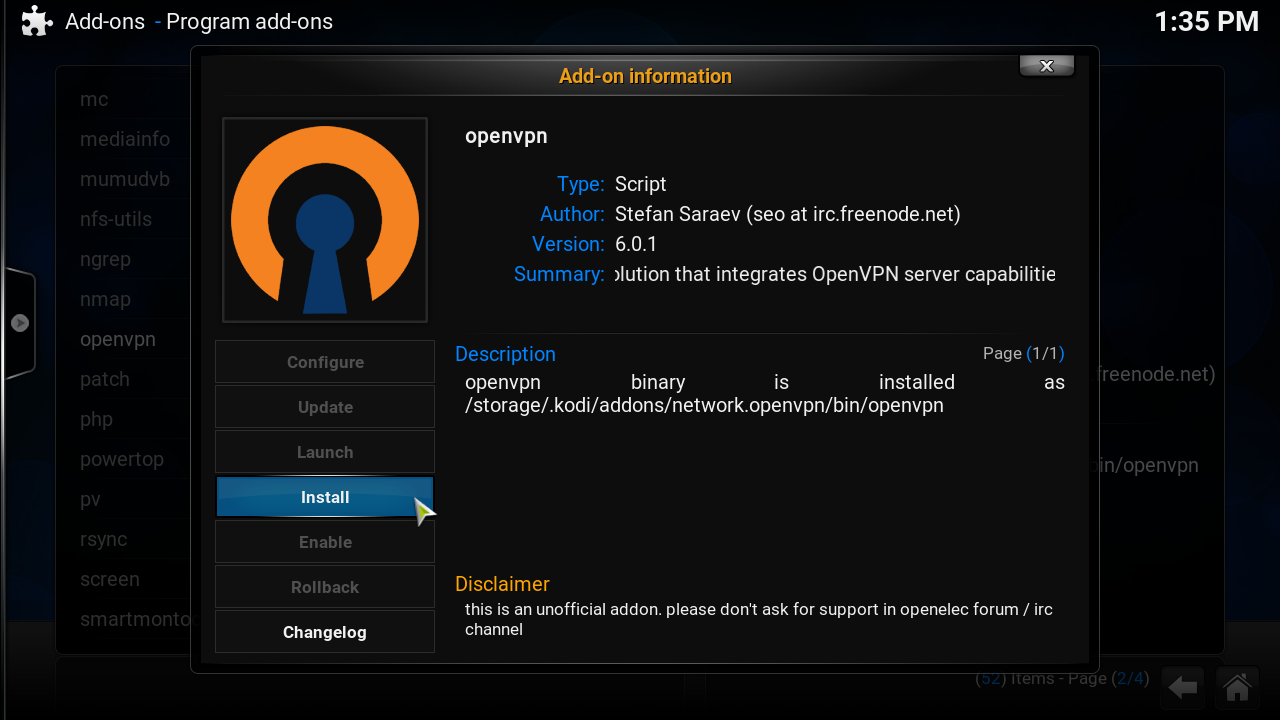Select powertop in the add-on list
Screen dimensions: 1280x720
122,459
